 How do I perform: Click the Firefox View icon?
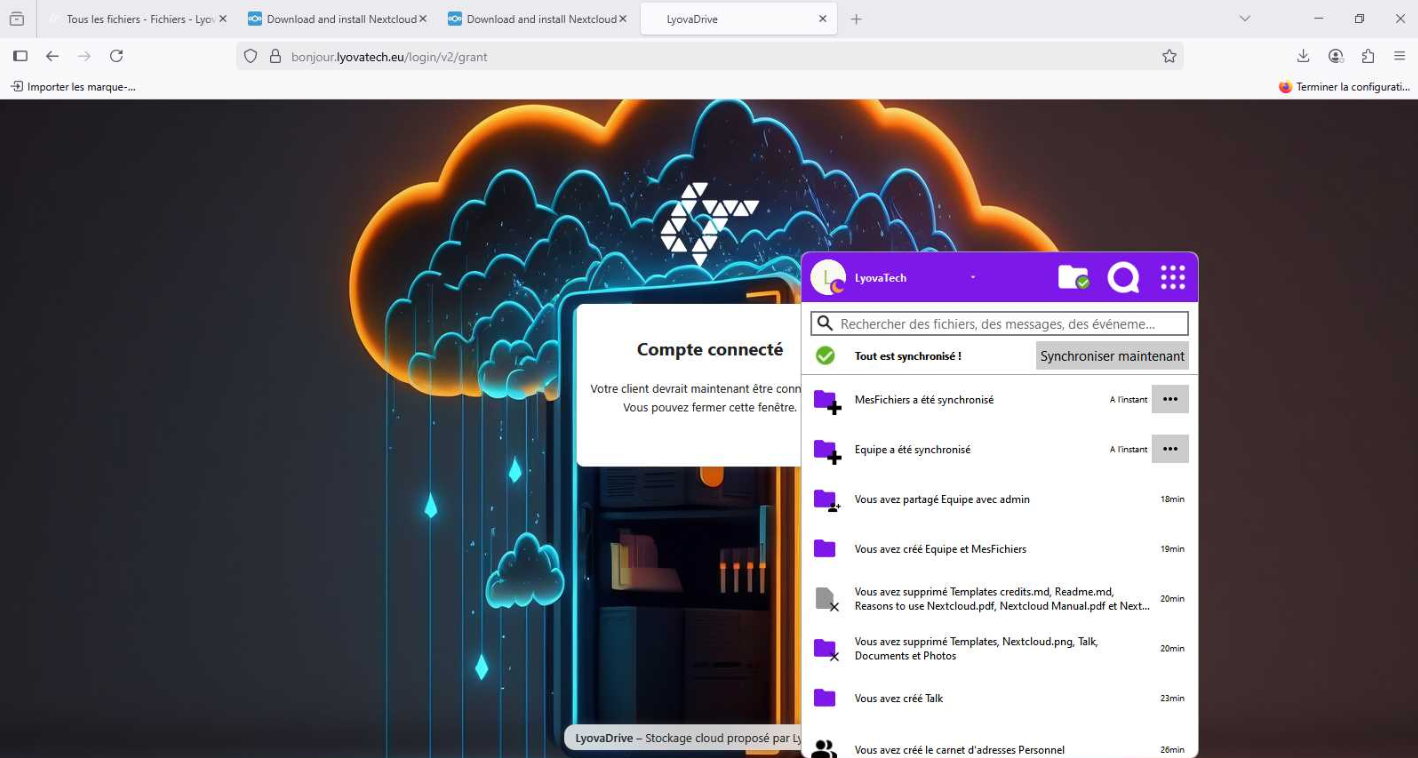(17, 19)
